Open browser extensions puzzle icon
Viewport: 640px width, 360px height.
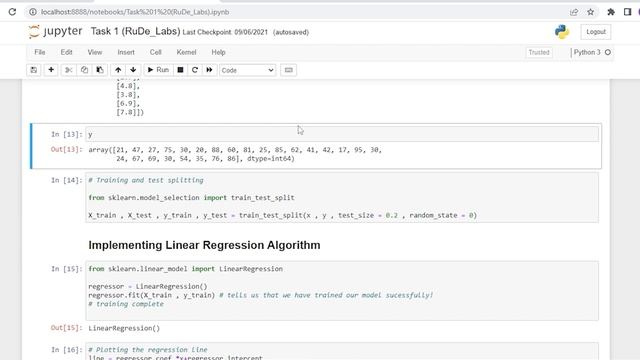pos(611,12)
